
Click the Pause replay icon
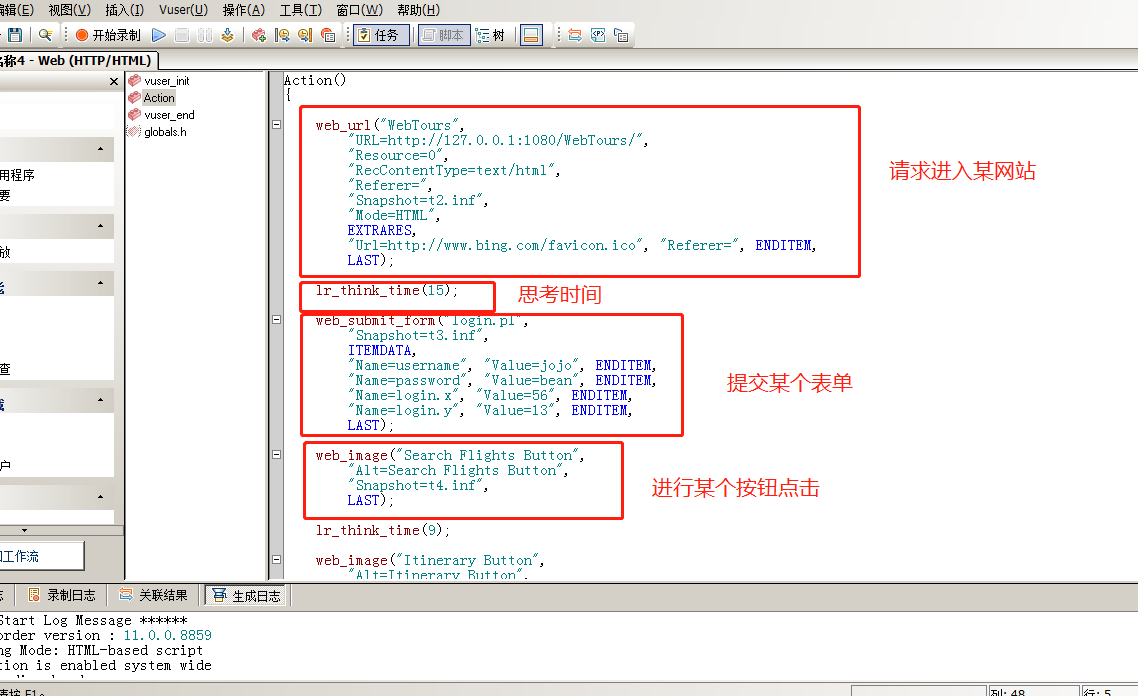[205, 35]
